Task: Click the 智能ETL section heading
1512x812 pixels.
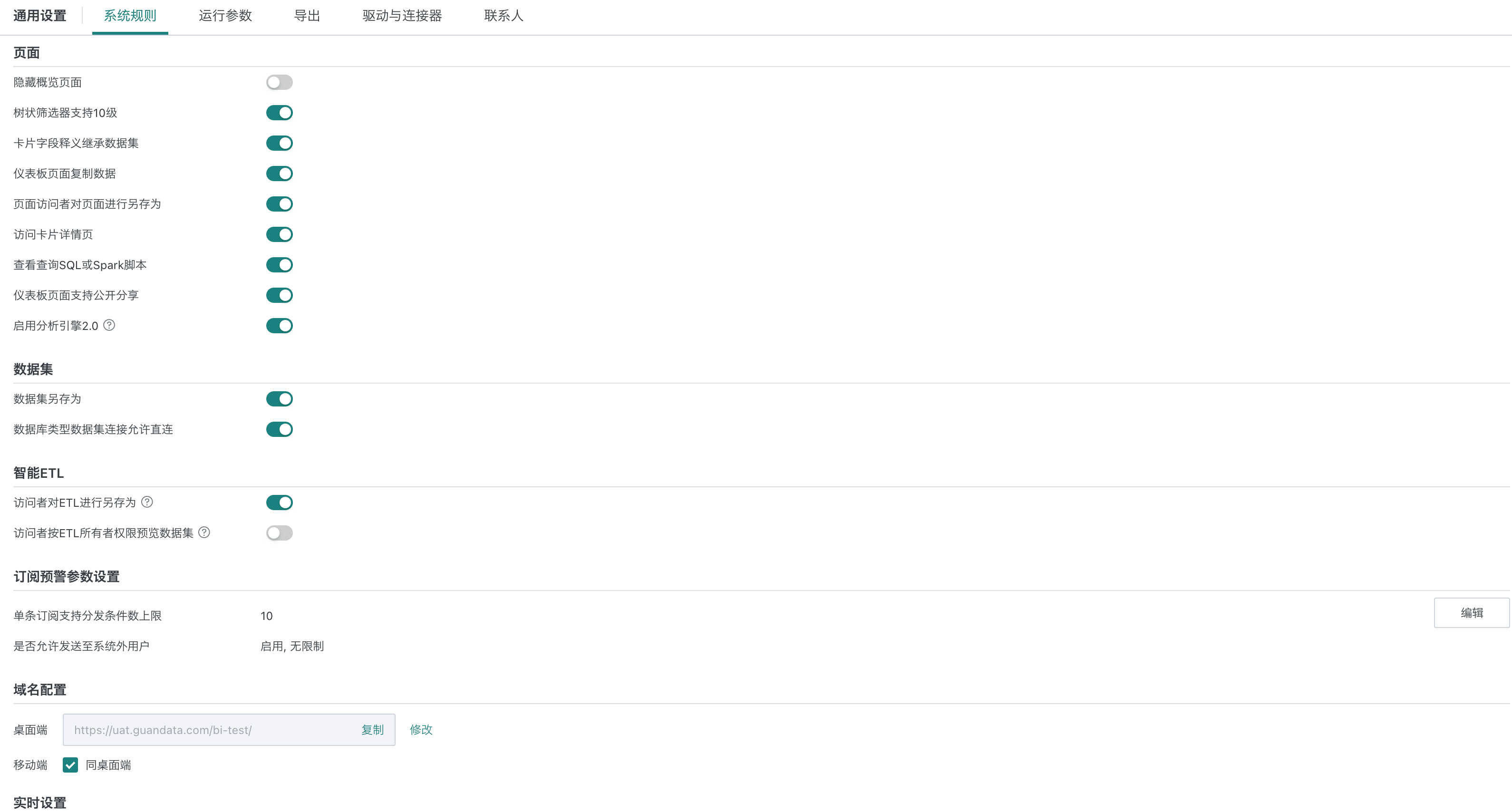Action: coord(39,473)
